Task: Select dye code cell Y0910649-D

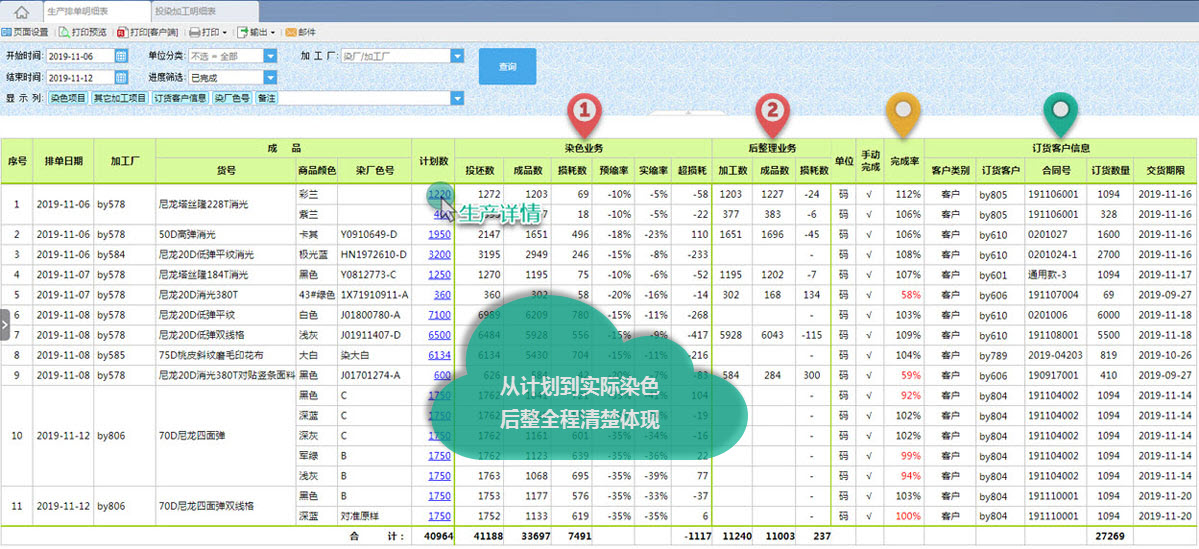Action: pos(374,234)
